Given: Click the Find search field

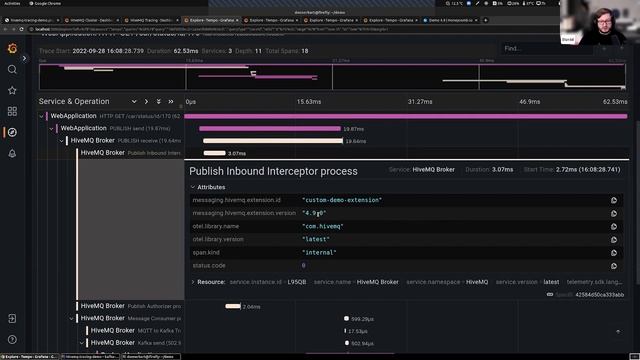Looking at the screenshot, I should click(546, 49).
